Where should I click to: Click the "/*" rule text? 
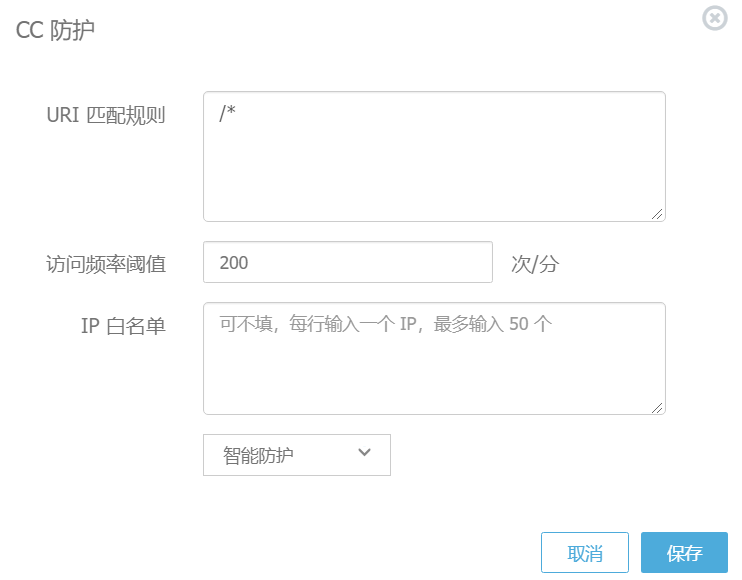(x=227, y=112)
